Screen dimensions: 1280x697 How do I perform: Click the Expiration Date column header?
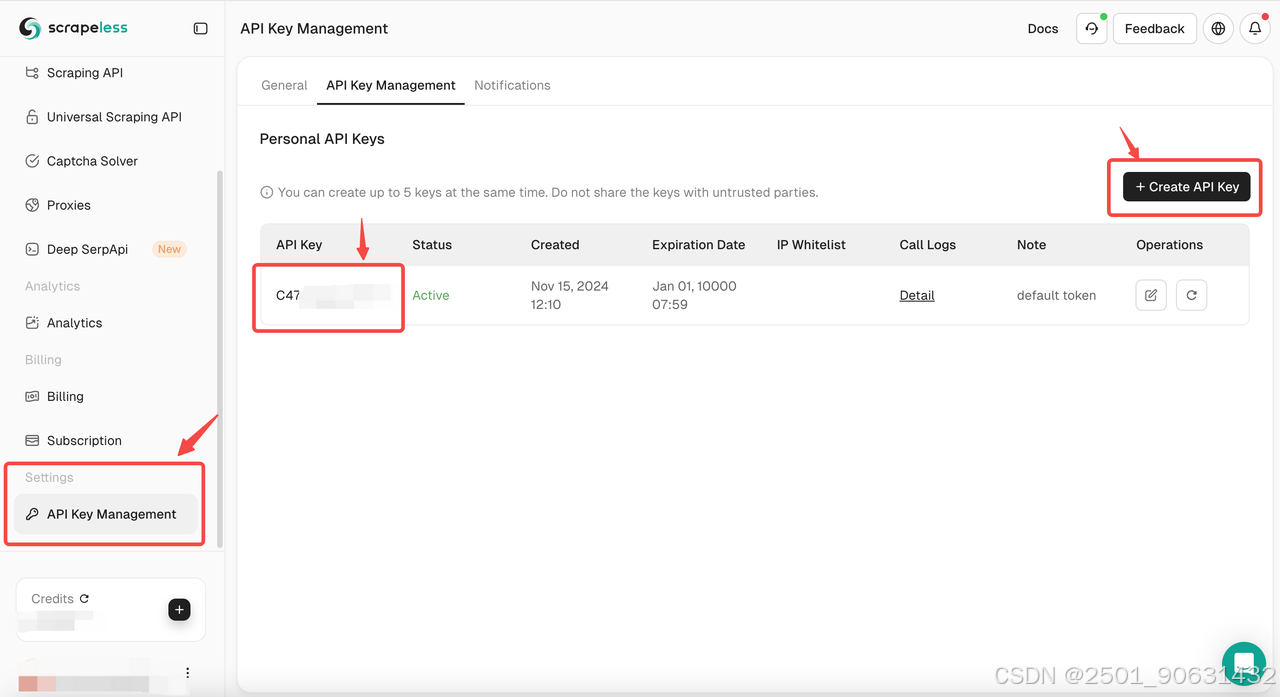698,245
